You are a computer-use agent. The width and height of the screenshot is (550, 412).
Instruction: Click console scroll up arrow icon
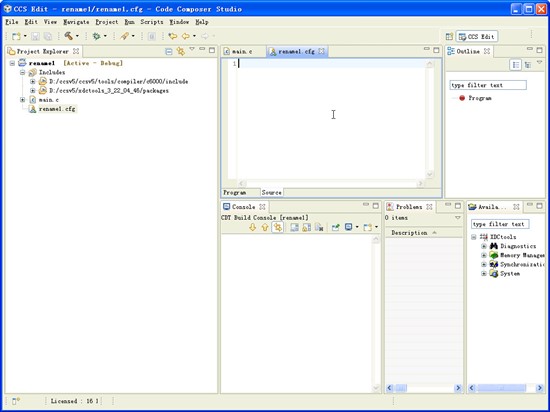point(265,228)
